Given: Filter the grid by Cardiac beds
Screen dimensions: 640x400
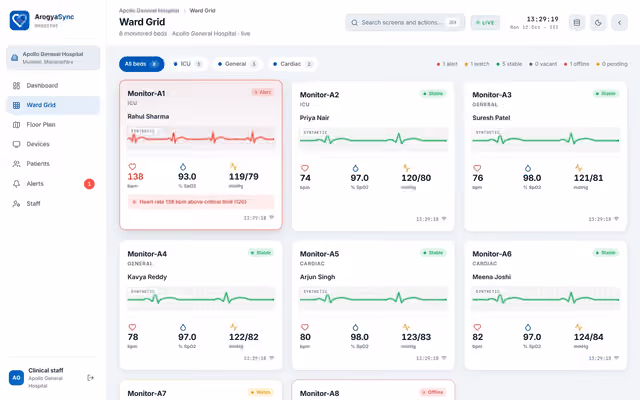Looking at the screenshot, I should click(x=293, y=64).
